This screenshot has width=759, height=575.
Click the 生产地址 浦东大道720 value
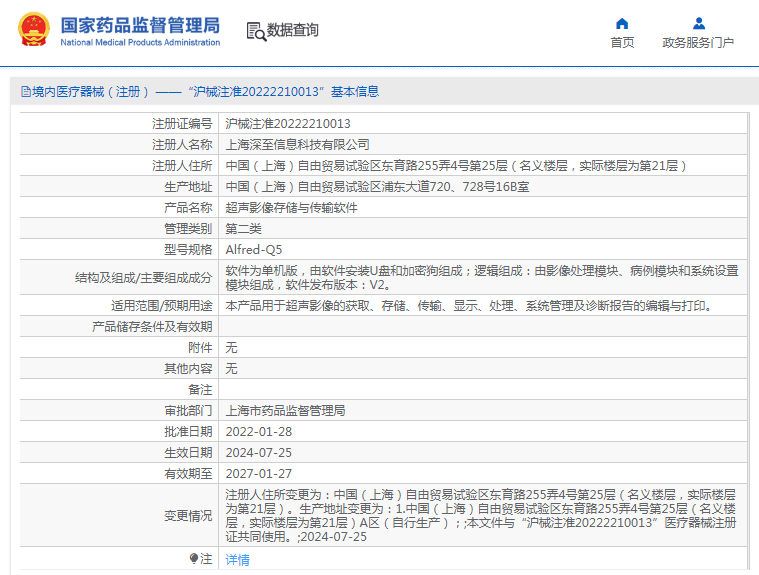[x=377, y=187]
